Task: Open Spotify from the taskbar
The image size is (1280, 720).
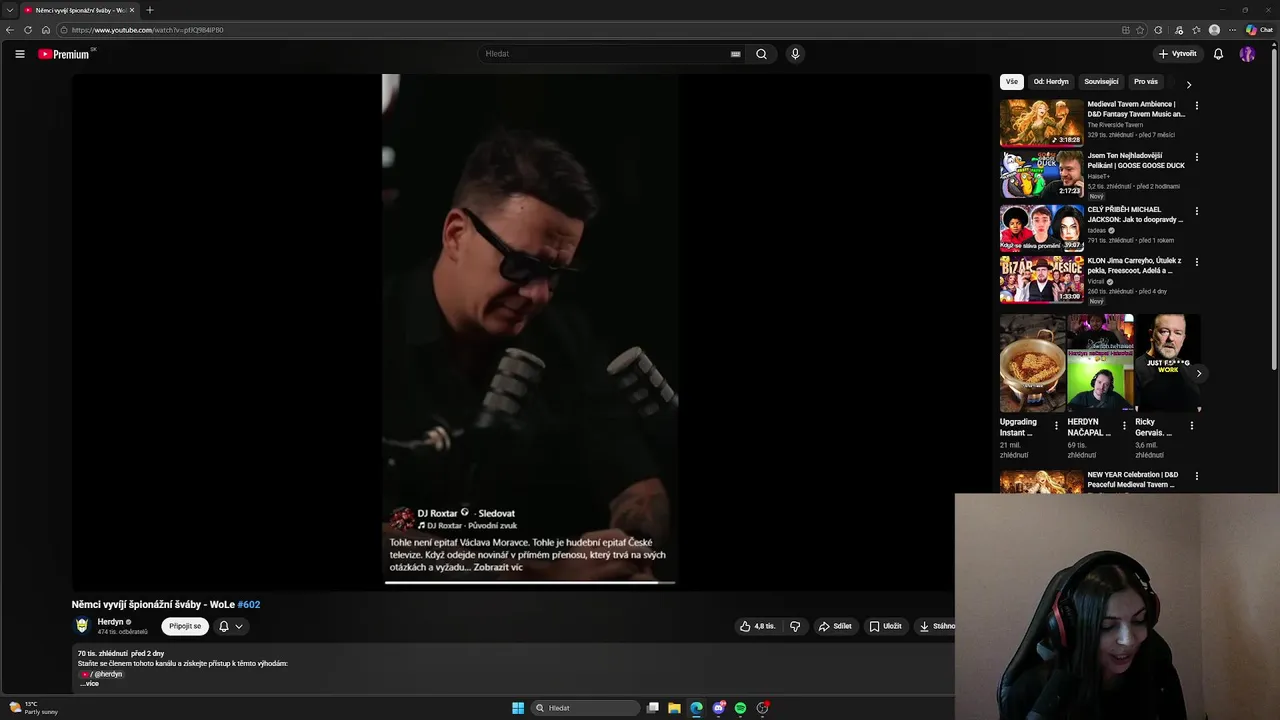Action: (740, 708)
